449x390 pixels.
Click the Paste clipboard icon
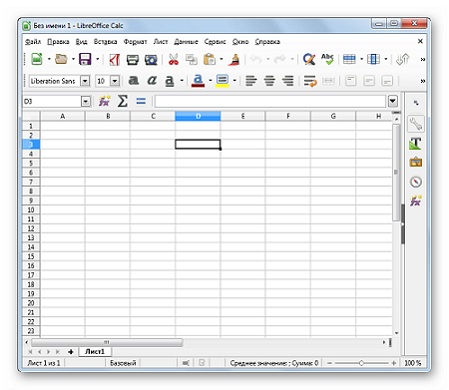210,60
